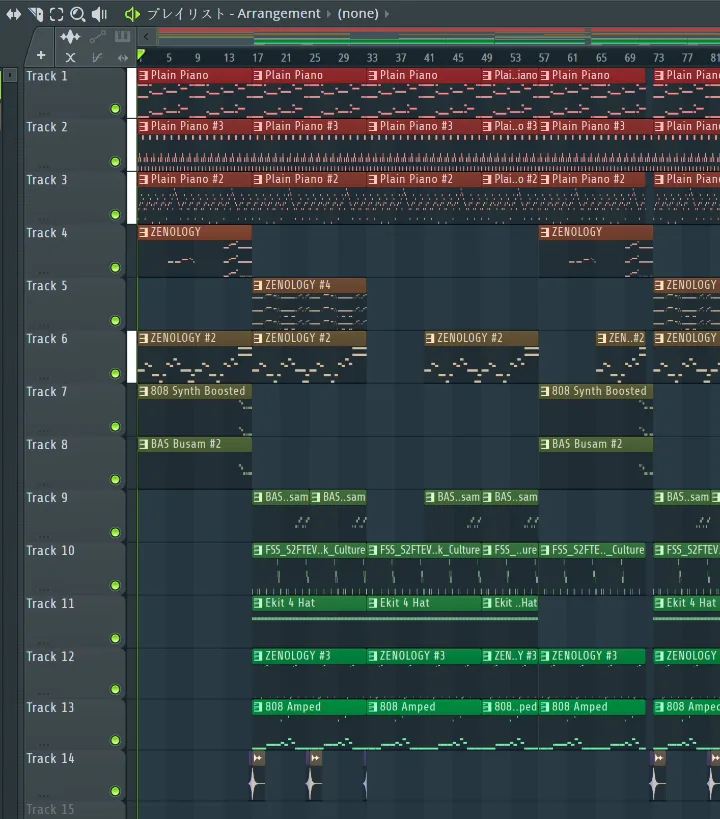The width and height of the screenshot is (720, 819).
Task: Open the ZENOLOGY #4 clip menu icon
Action: [258, 285]
